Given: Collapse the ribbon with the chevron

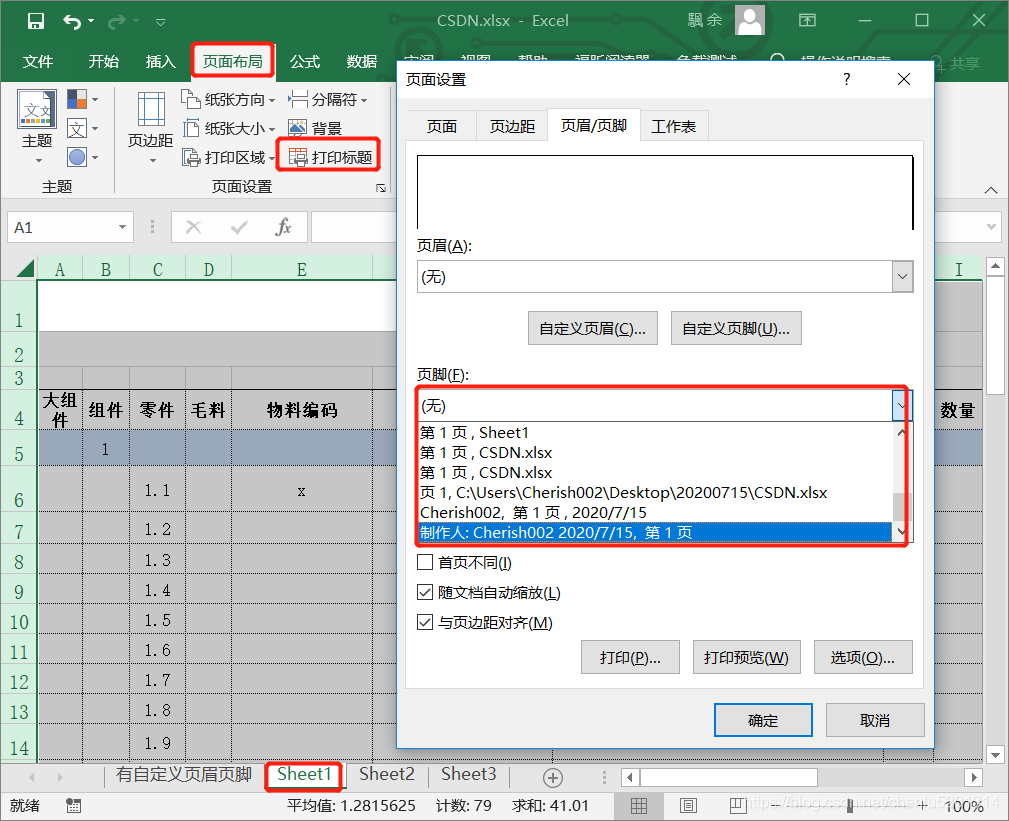Looking at the screenshot, I should pos(991,190).
